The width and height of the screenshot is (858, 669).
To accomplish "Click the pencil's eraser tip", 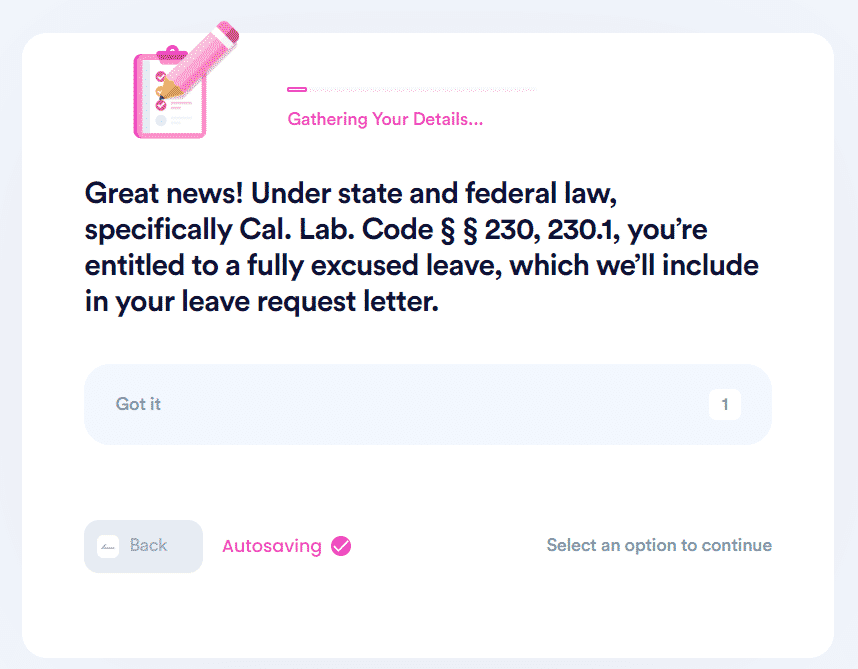I will (228, 31).
